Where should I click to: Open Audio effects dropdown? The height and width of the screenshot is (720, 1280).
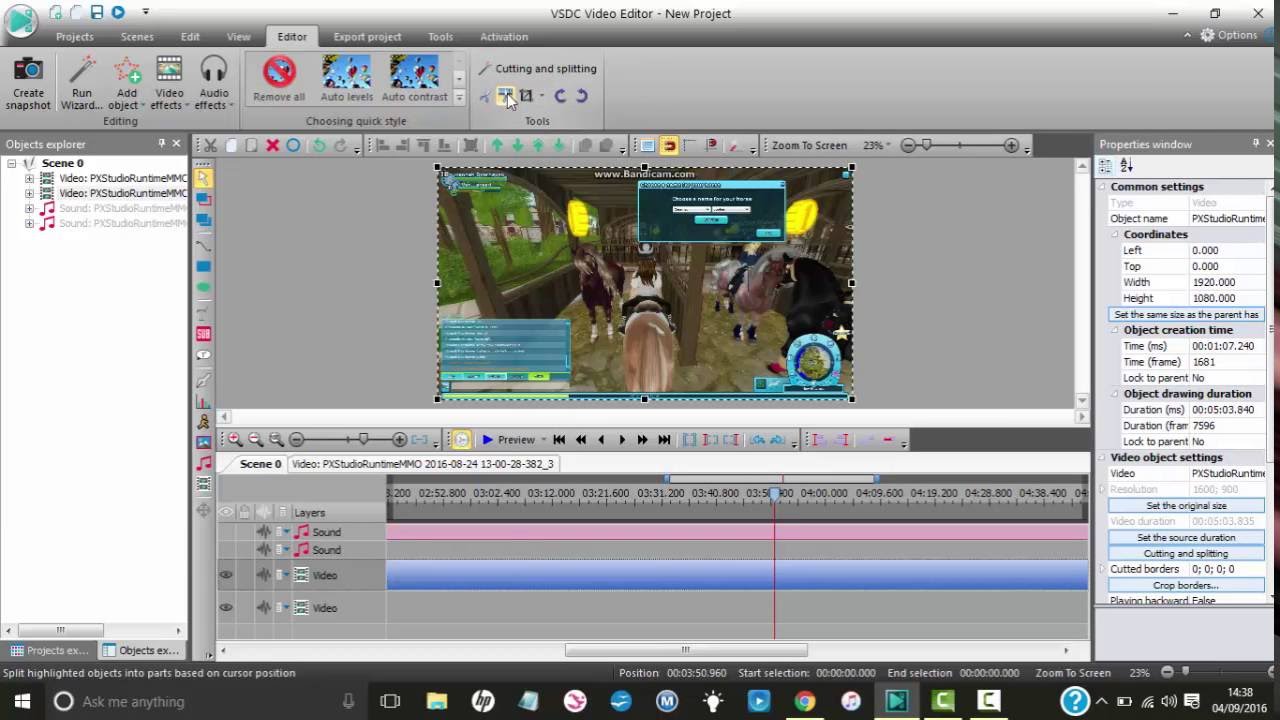213,84
